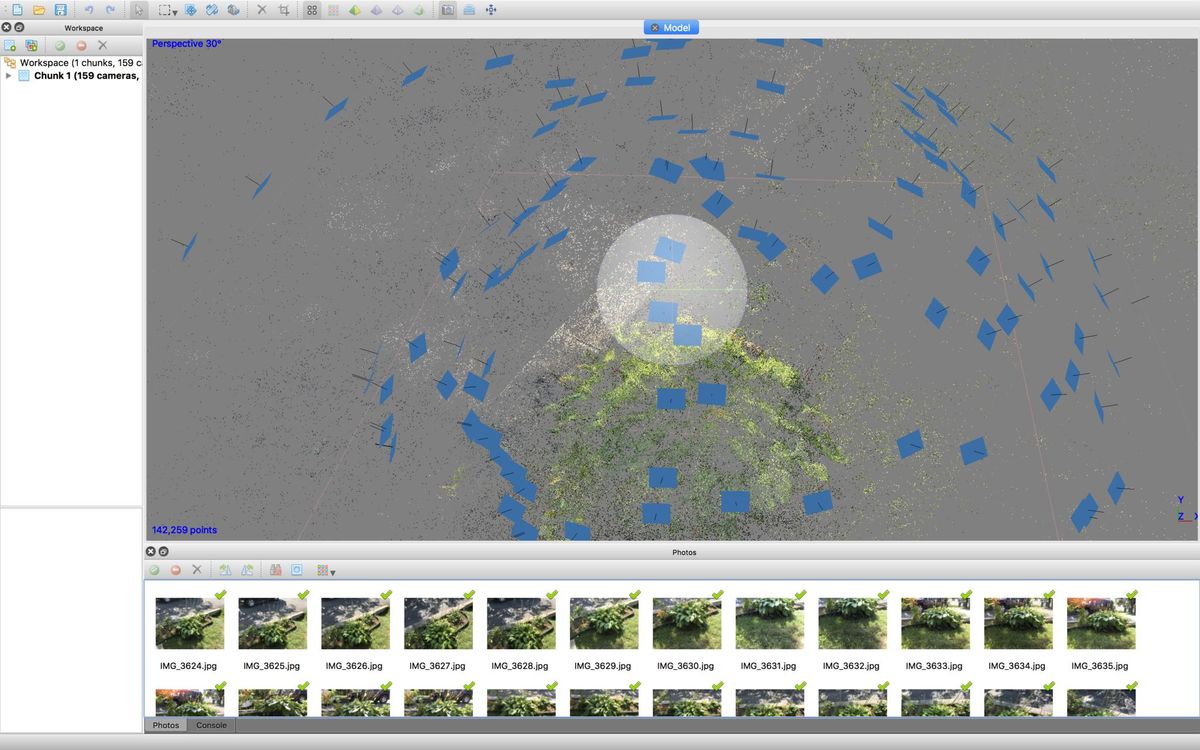This screenshot has width=1200, height=750.
Task: Click the Rotate Object tool icon
Action: coord(212,10)
